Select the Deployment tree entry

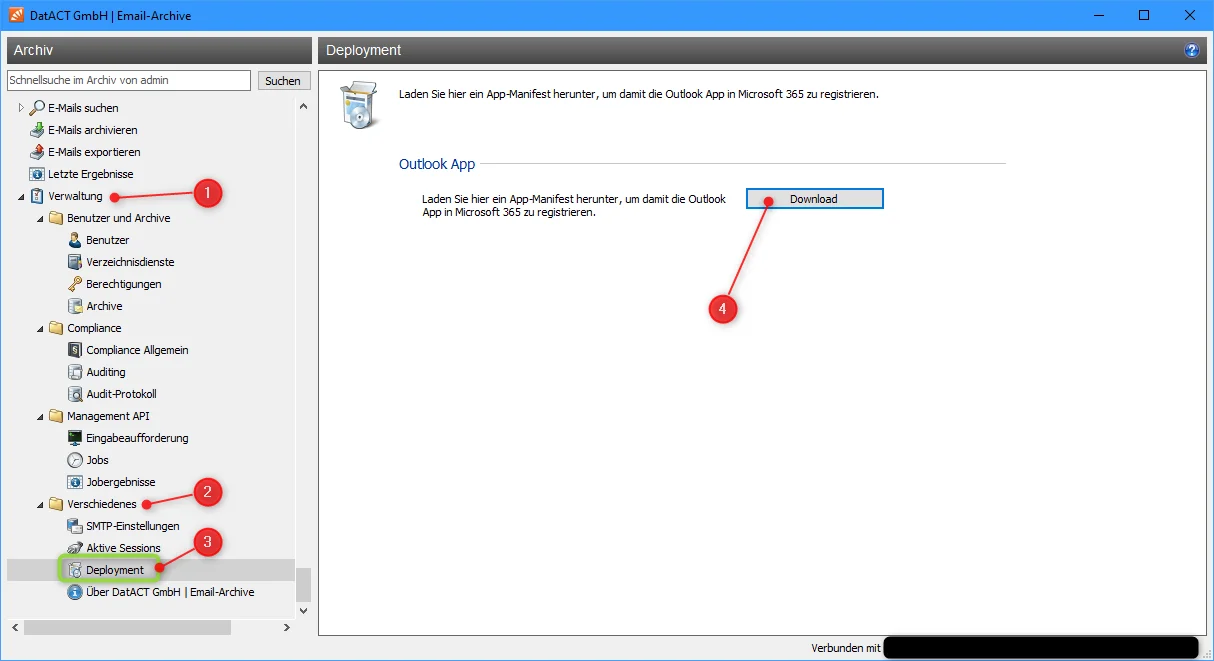115,570
